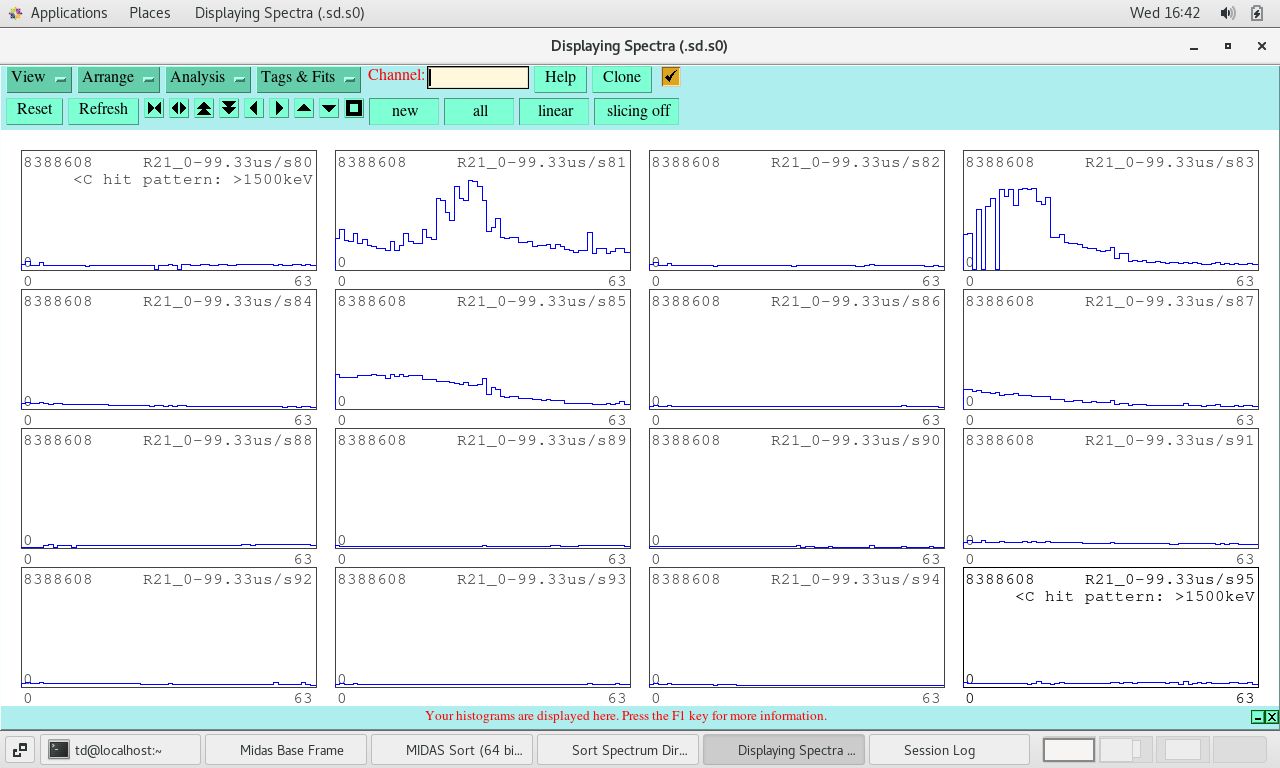Toggle the 'linear' scale button
The height and width of the screenshot is (768, 1280).
point(554,111)
